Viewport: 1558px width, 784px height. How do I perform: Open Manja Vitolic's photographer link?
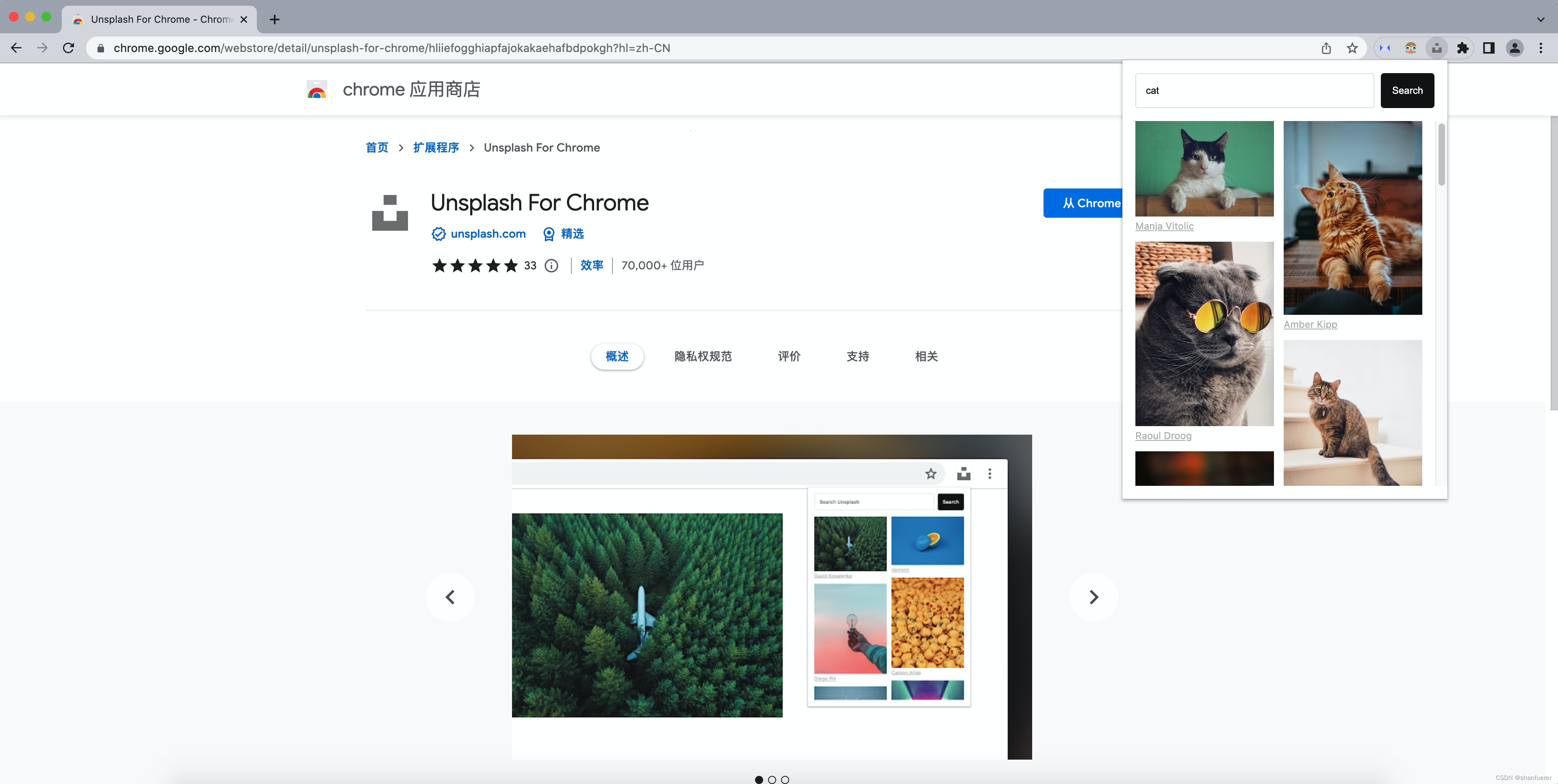(x=1164, y=225)
